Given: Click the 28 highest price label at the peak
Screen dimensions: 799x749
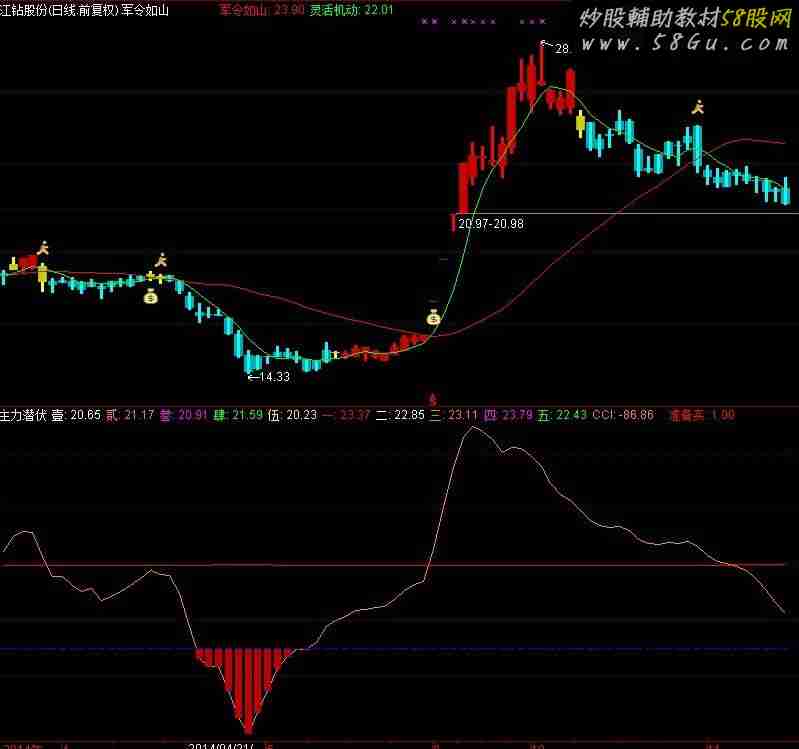Looking at the screenshot, I should (x=561, y=48).
